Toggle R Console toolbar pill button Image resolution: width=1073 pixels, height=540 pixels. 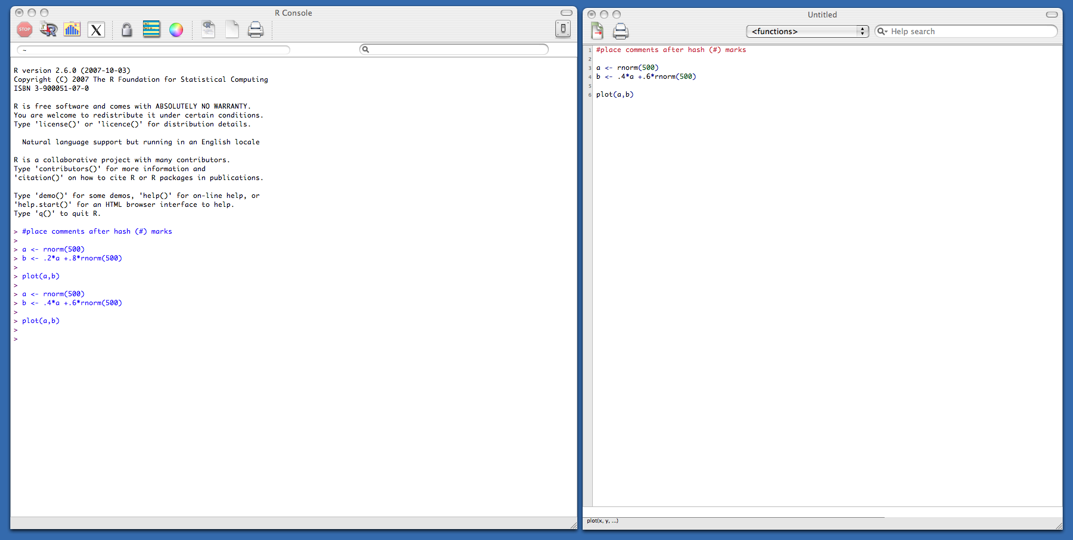[566, 13]
